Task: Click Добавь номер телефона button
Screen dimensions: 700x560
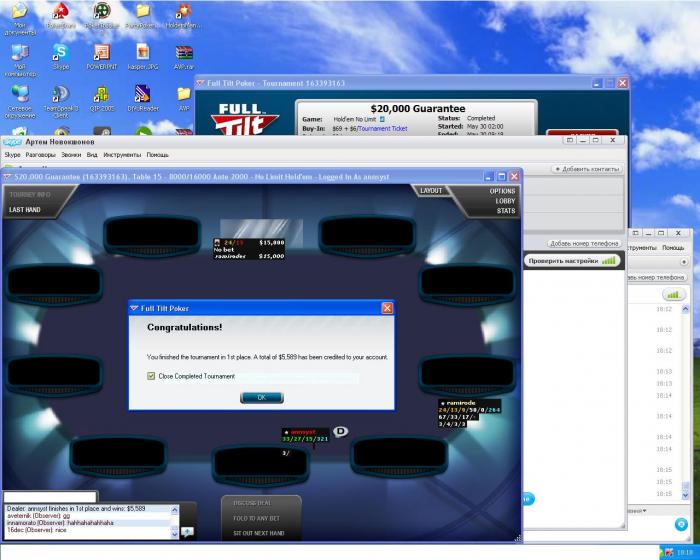Action: click(x=584, y=243)
